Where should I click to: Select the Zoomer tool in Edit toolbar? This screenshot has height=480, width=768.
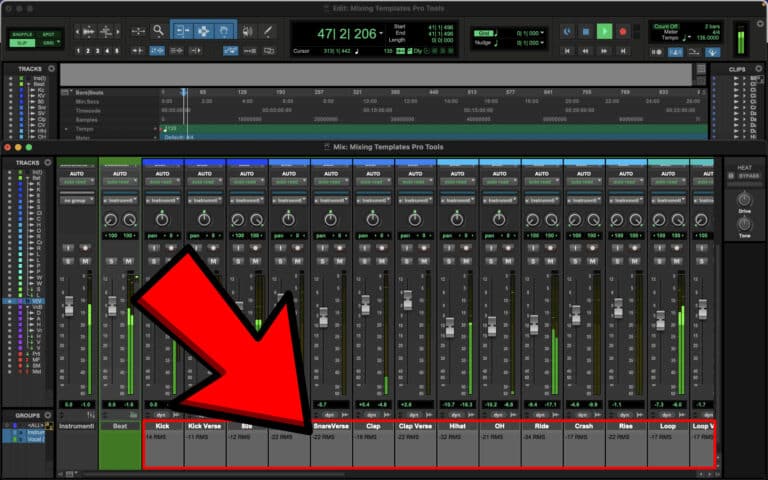click(158, 31)
